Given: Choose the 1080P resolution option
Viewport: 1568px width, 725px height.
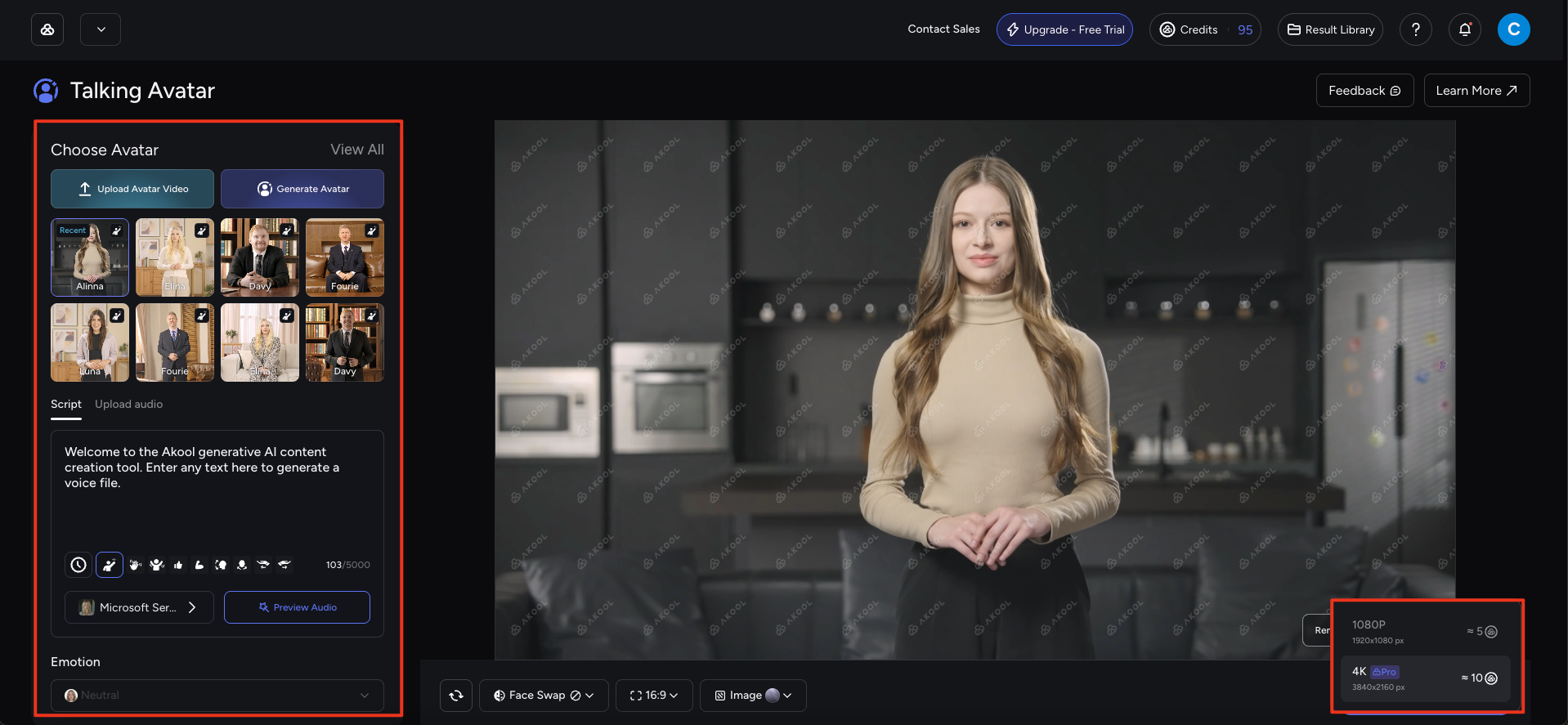Looking at the screenshot, I should click(x=1424, y=632).
